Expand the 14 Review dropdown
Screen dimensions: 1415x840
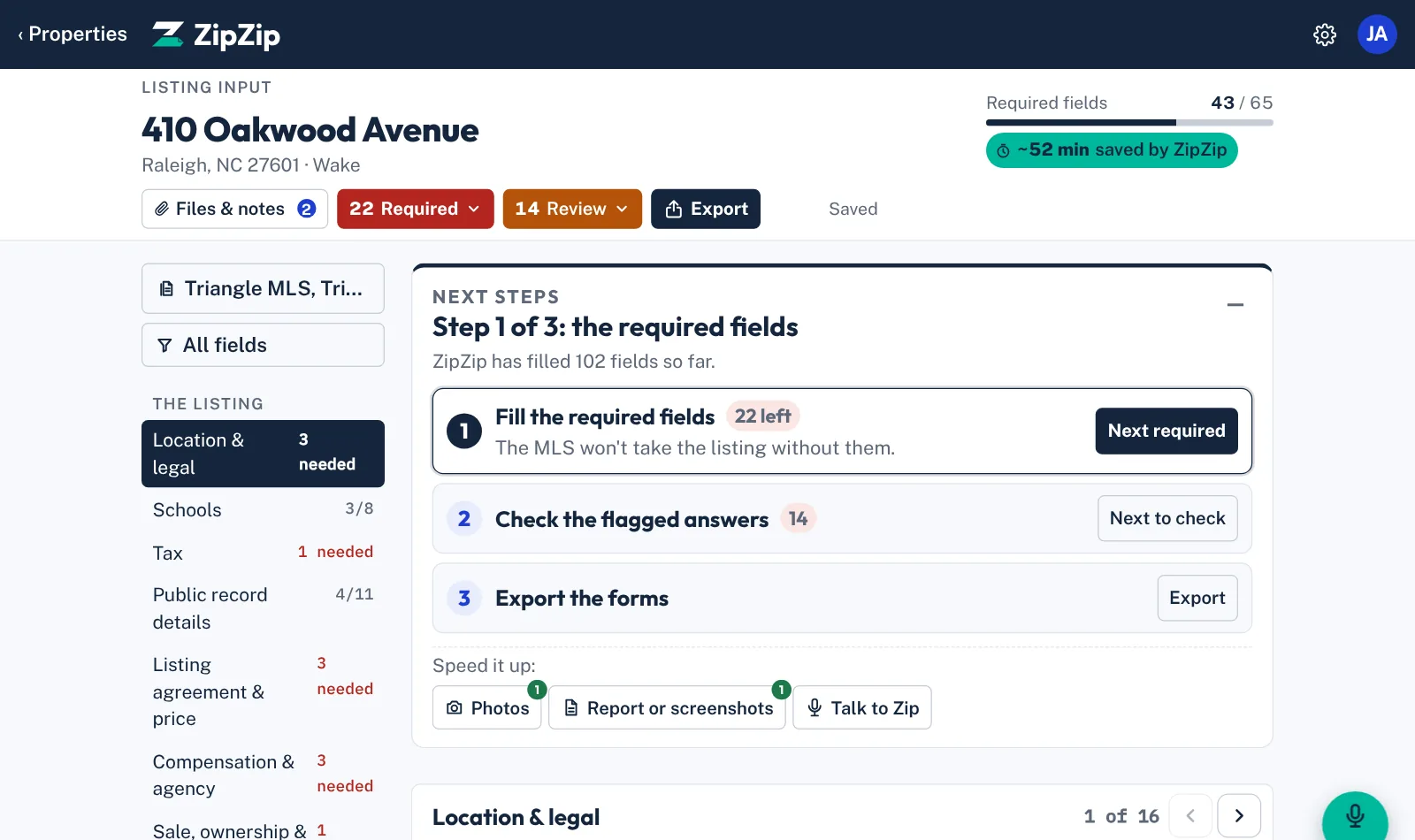(x=572, y=209)
